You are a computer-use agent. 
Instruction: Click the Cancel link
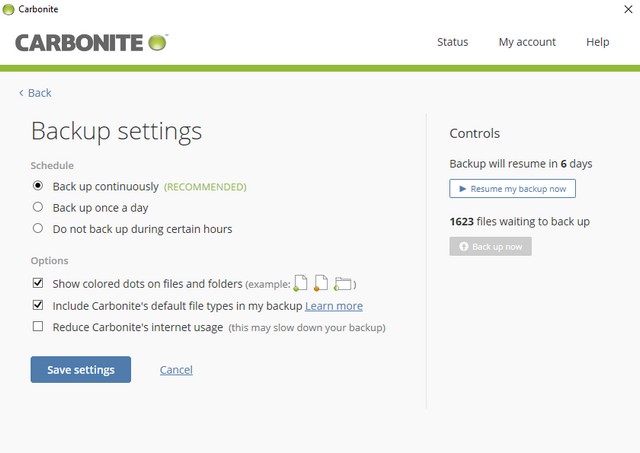pyautogui.click(x=176, y=370)
